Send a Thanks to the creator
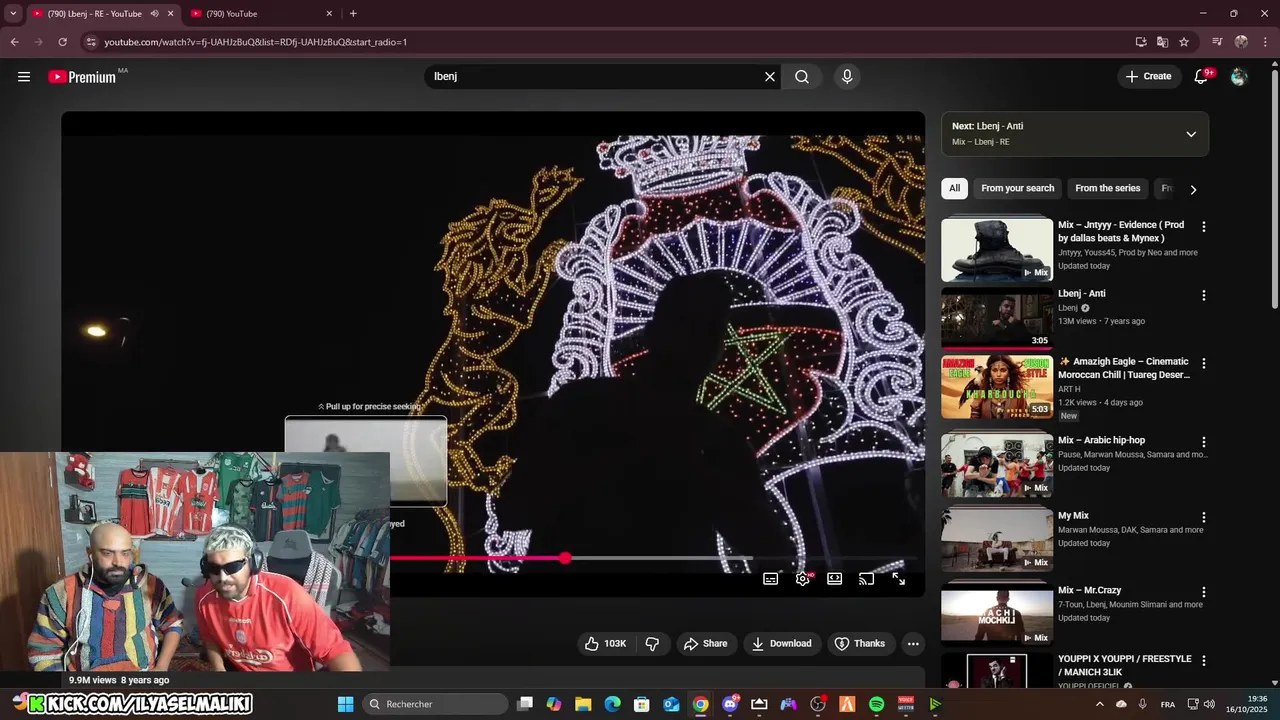This screenshot has width=1280, height=720. [x=860, y=643]
